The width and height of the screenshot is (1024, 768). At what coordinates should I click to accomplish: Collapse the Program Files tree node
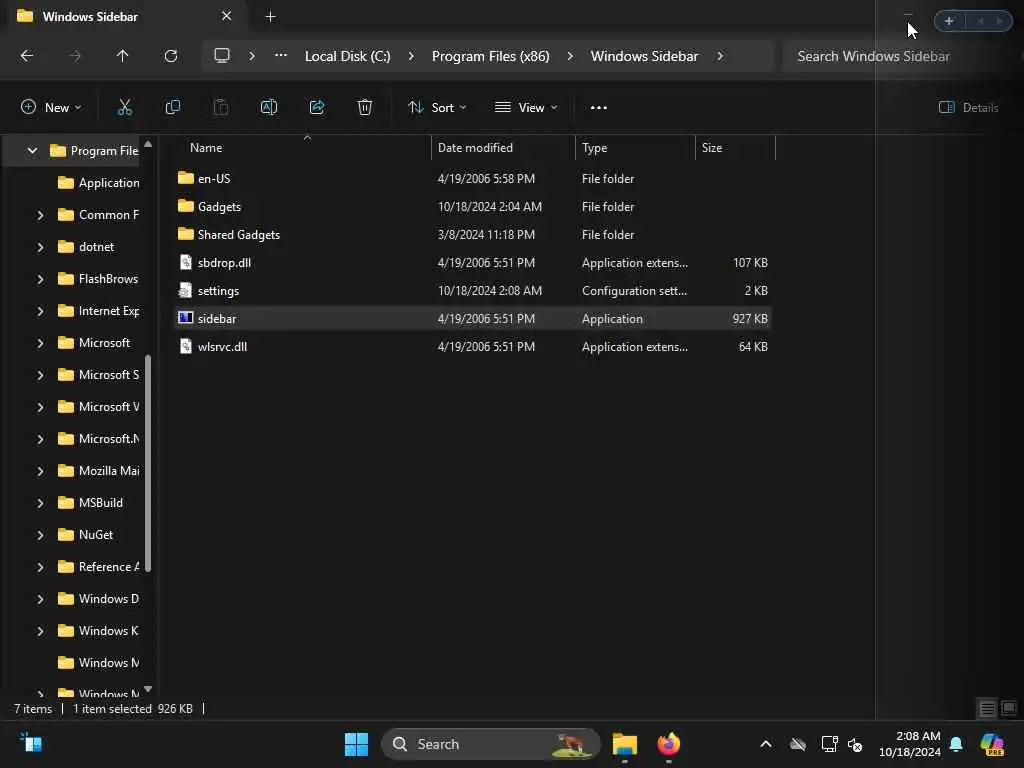[32, 151]
